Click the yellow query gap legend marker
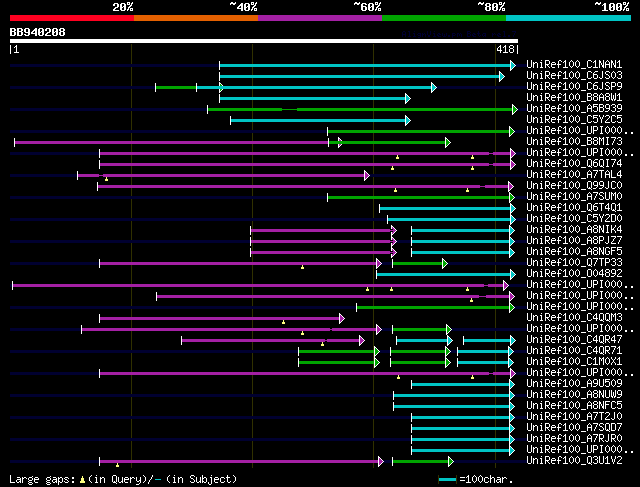 coord(82,480)
